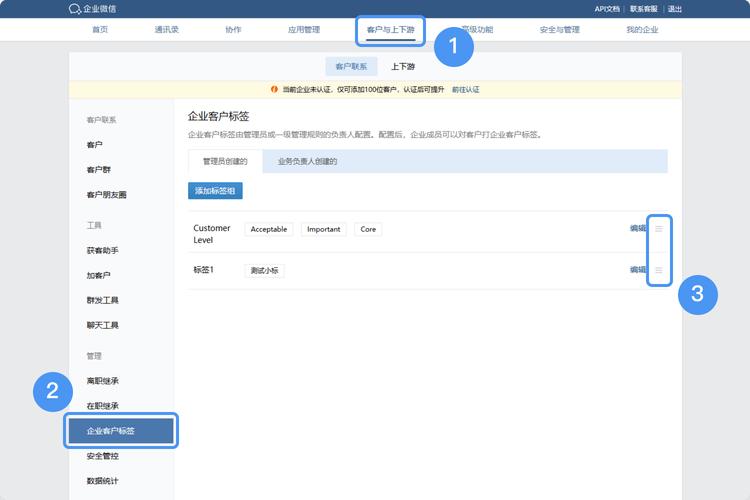Switch to the 客户联系 sub-tab

tap(351, 67)
